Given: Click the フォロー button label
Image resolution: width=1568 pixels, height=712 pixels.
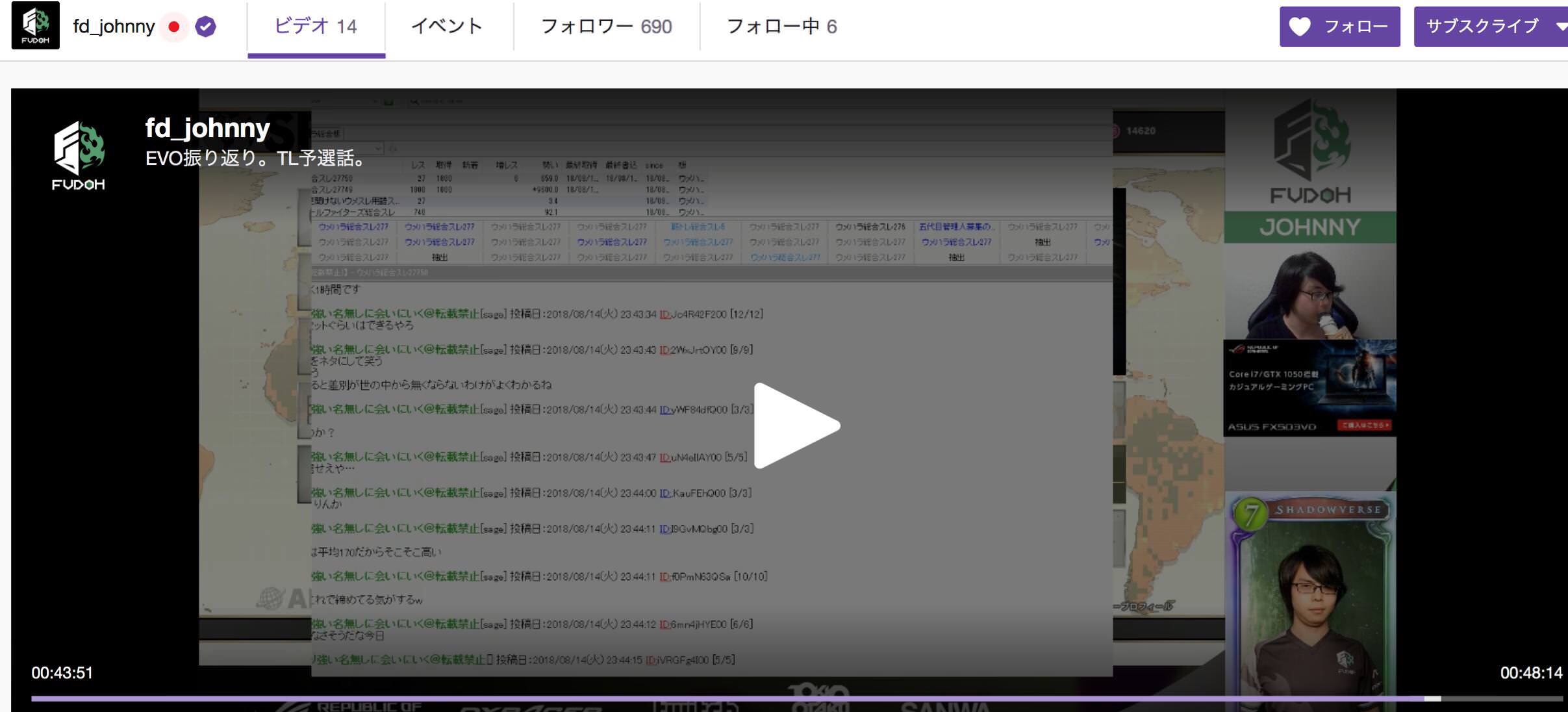Looking at the screenshot, I should 1356,27.
